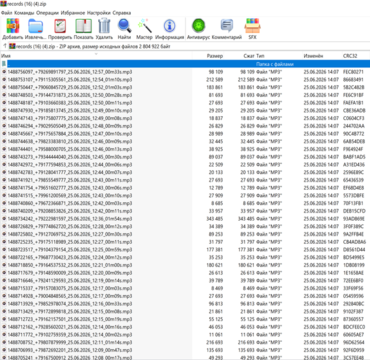Select file 1488741754_+79651602777 mp3
The image size is (370, 360).
point(70,188)
